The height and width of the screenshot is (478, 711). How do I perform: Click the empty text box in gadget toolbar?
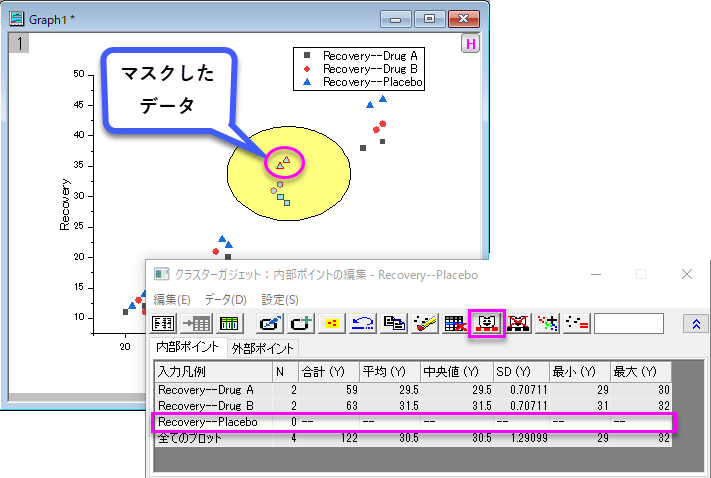(629, 323)
